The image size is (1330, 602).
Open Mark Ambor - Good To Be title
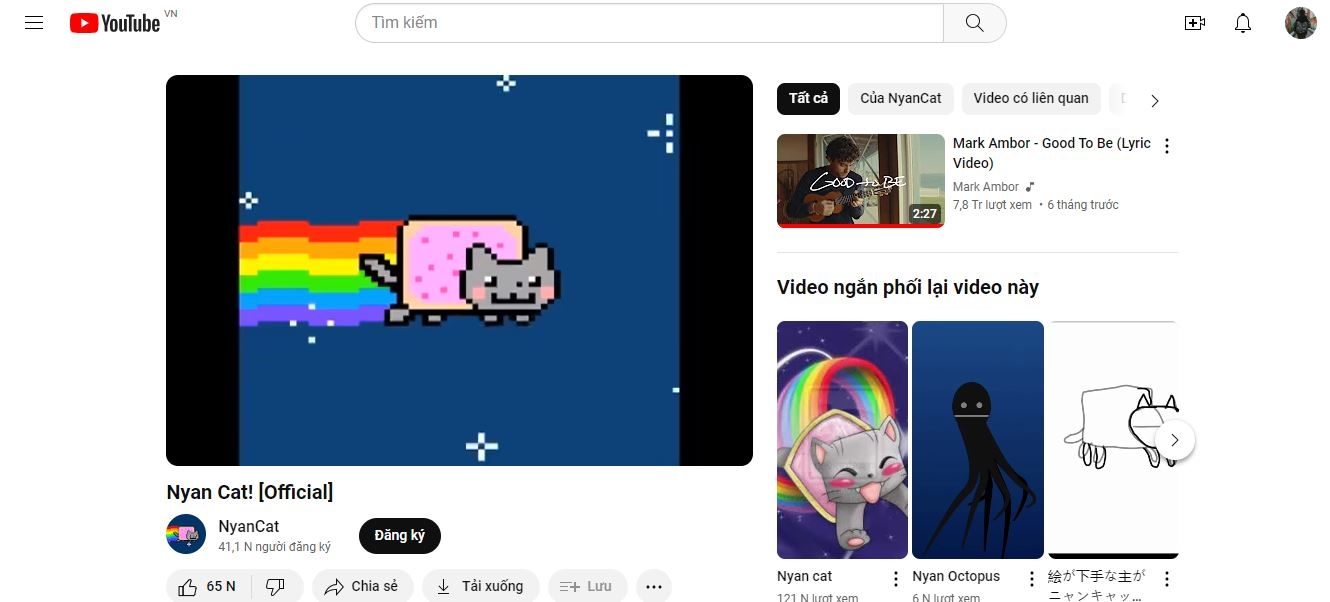tap(1052, 153)
